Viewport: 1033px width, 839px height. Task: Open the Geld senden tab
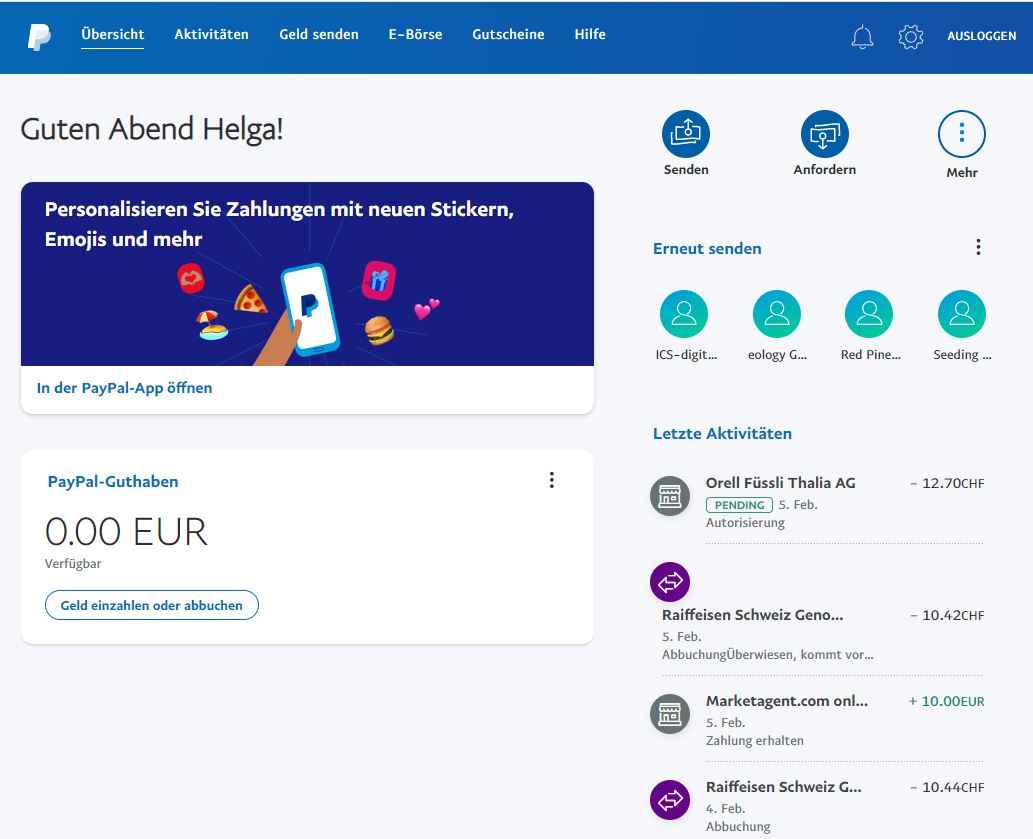coord(319,35)
